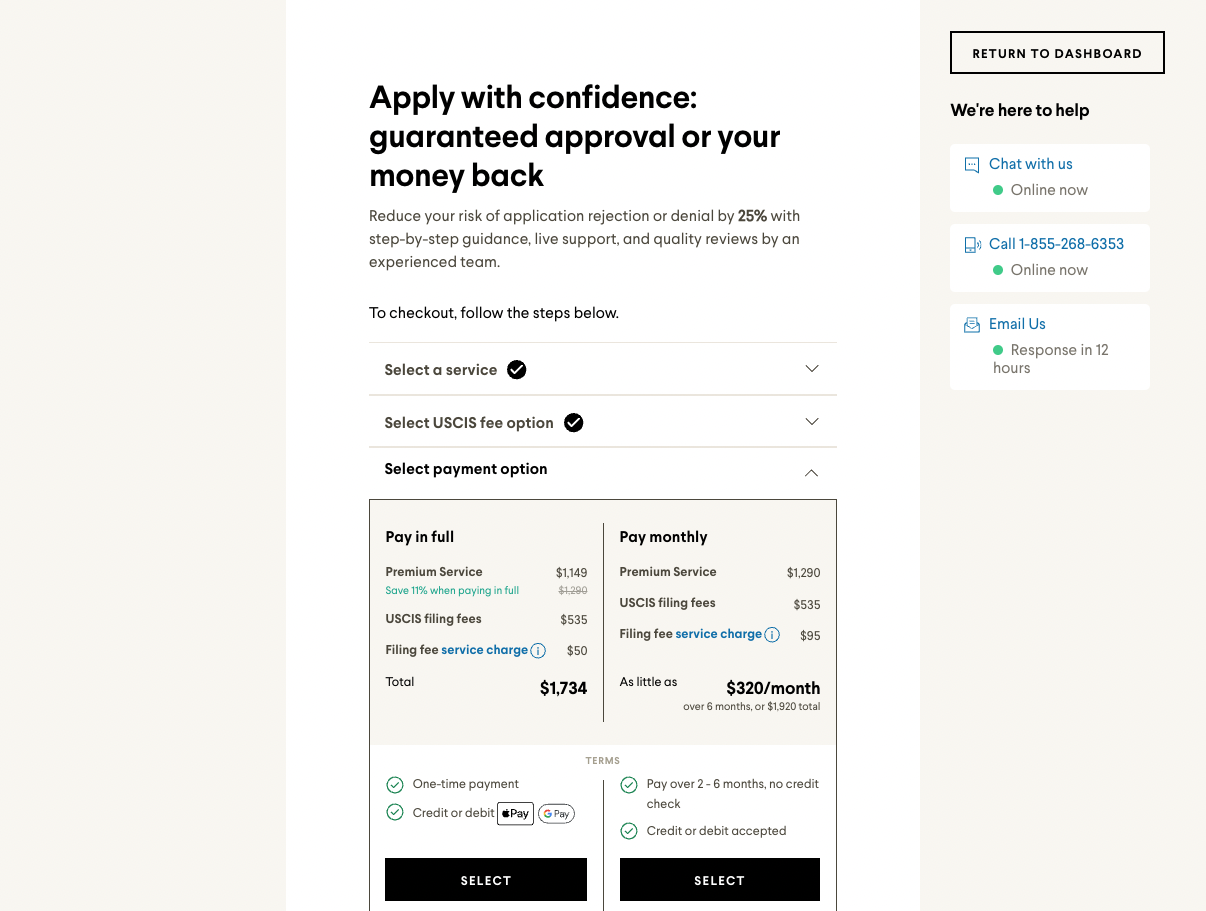Click the chat bubble icon beside Chat with us
The image size is (1206, 911).
click(971, 165)
